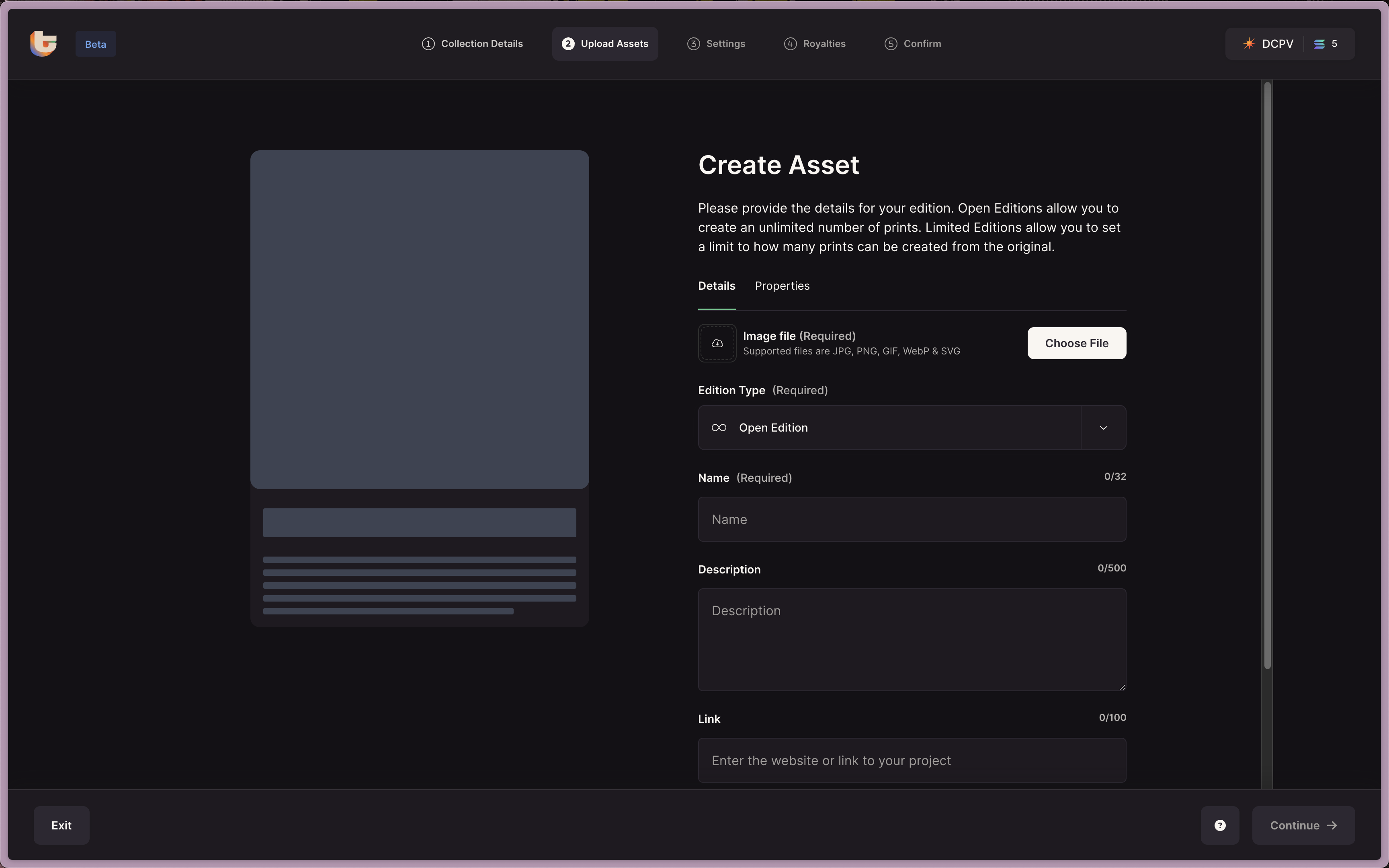The height and width of the screenshot is (868, 1389).
Task: Click step 3 Settings number icon
Action: [x=693, y=44]
